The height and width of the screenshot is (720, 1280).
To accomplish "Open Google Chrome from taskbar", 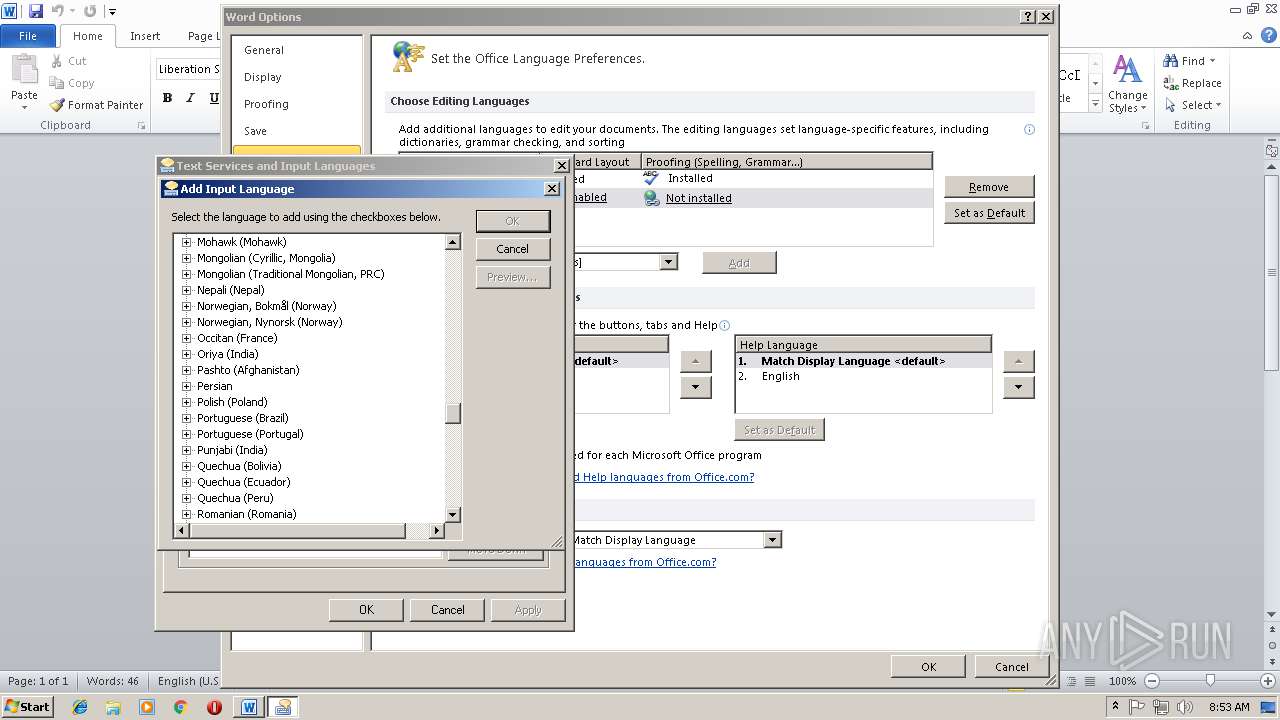I will [180, 707].
